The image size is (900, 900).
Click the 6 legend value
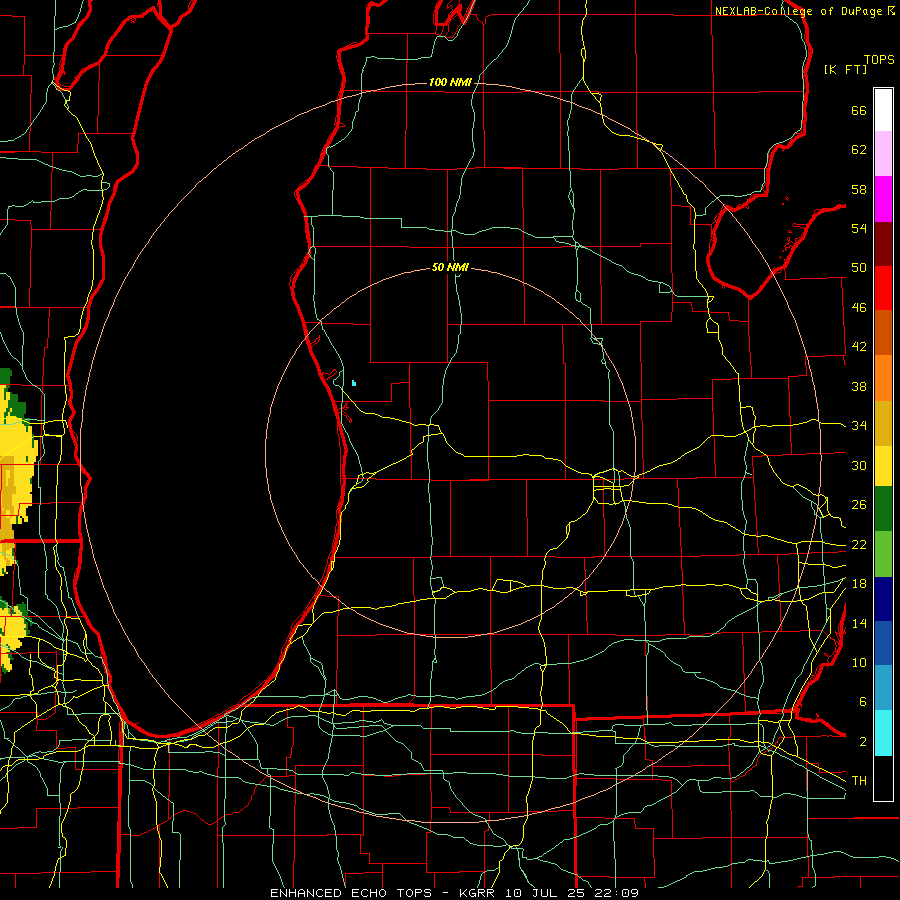click(863, 702)
